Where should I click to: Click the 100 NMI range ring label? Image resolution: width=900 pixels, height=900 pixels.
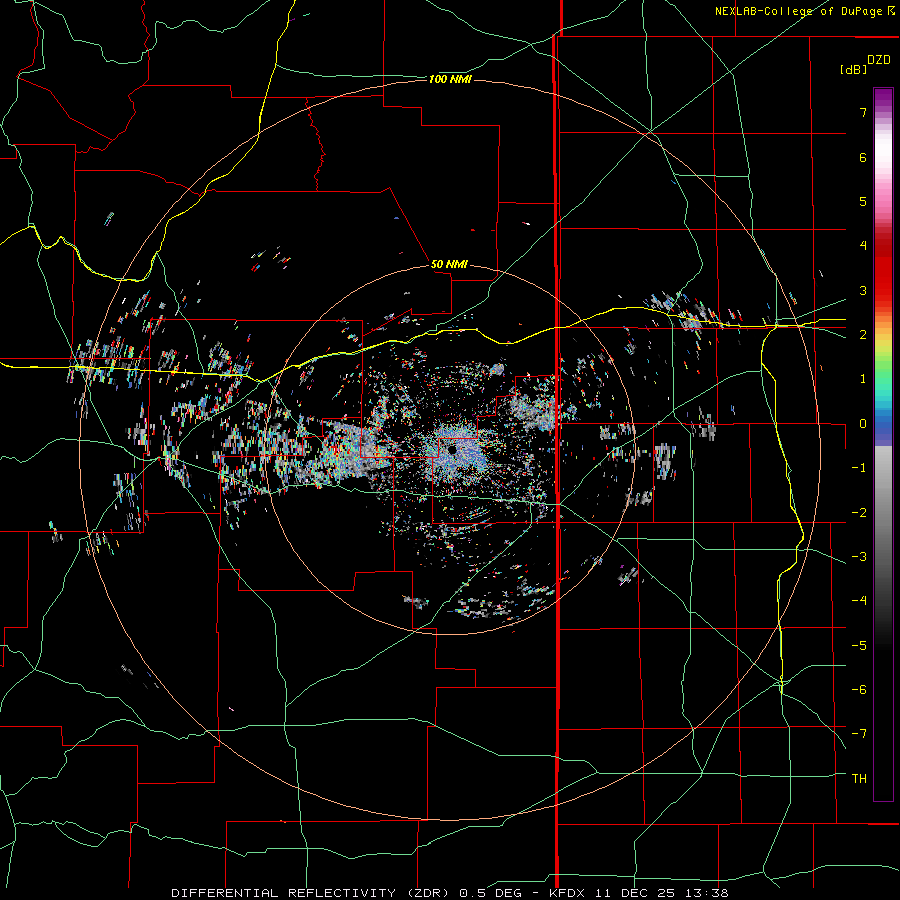[x=450, y=79]
